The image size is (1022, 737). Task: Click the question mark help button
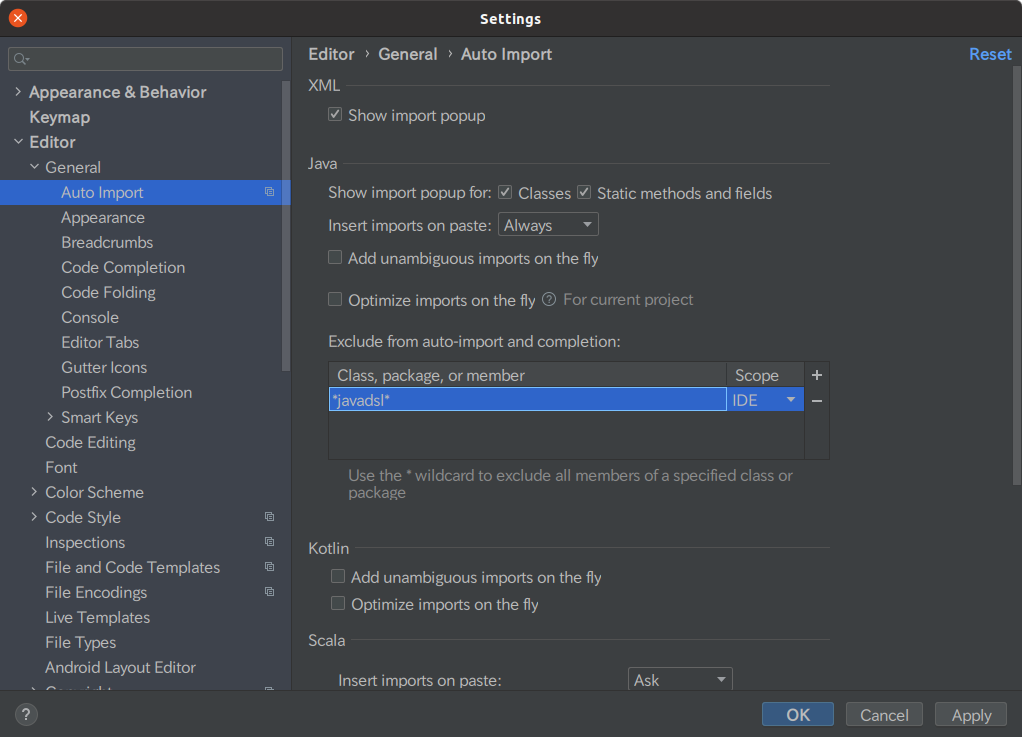(27, 714)
